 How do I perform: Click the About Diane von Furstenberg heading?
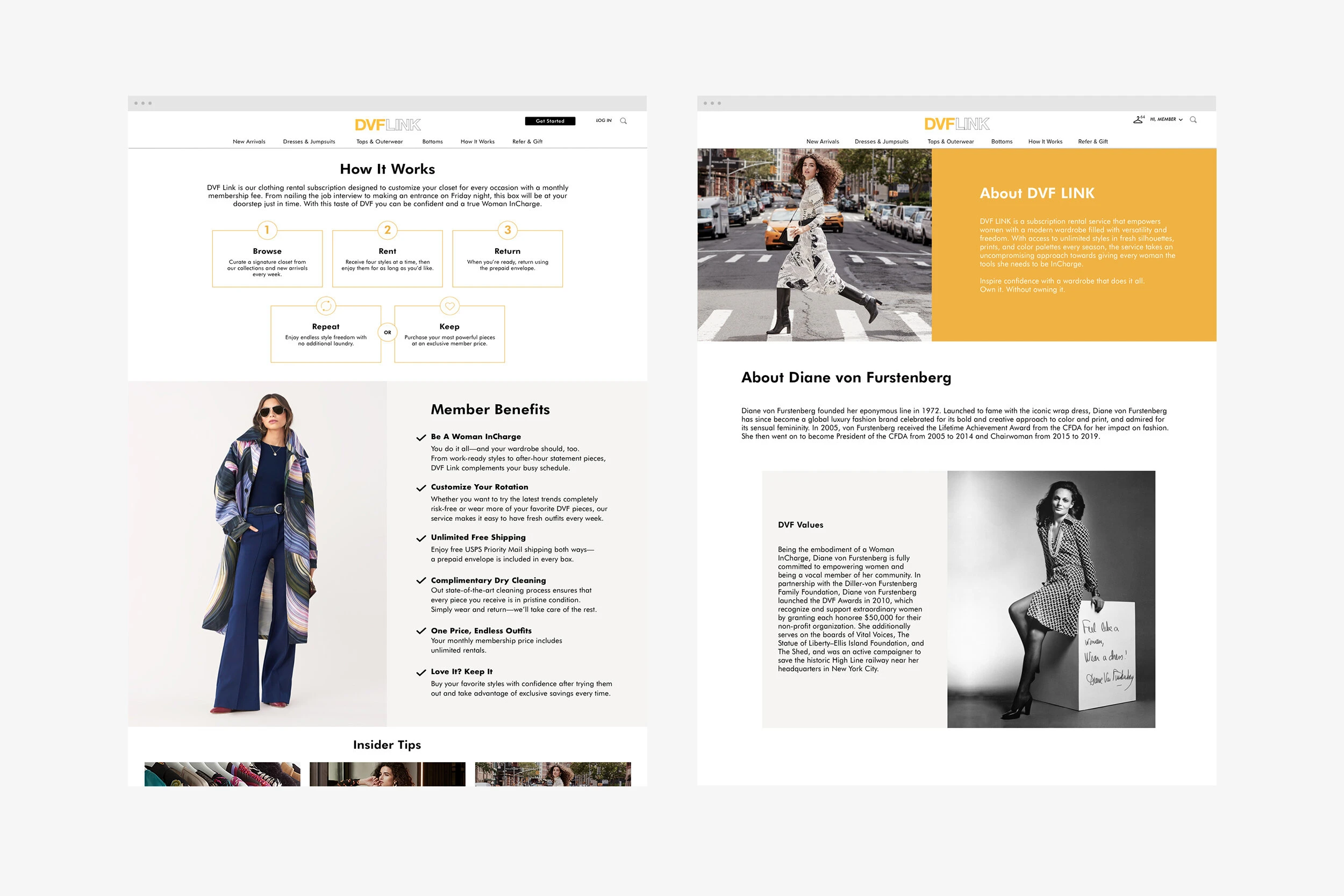pos(846,378)
